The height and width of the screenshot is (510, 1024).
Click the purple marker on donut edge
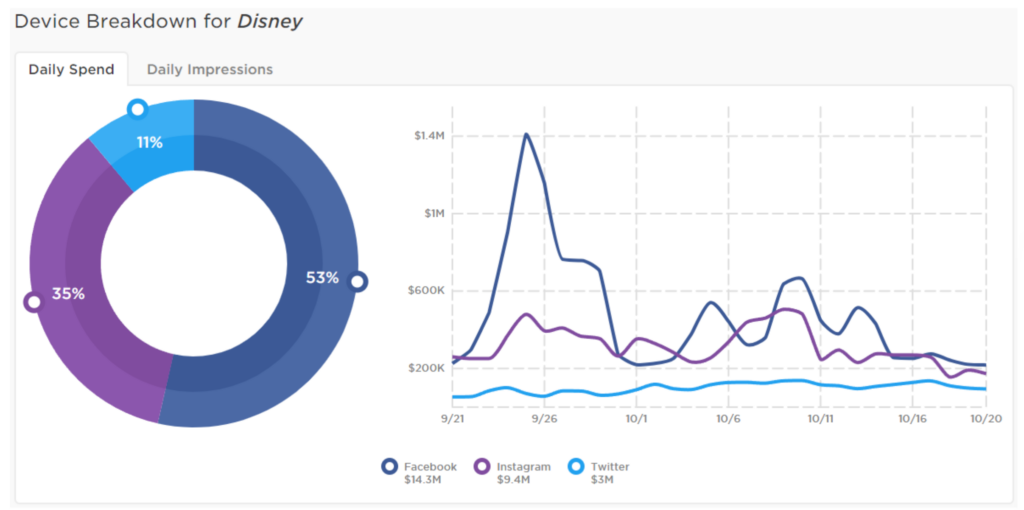(x=33, y=302)
